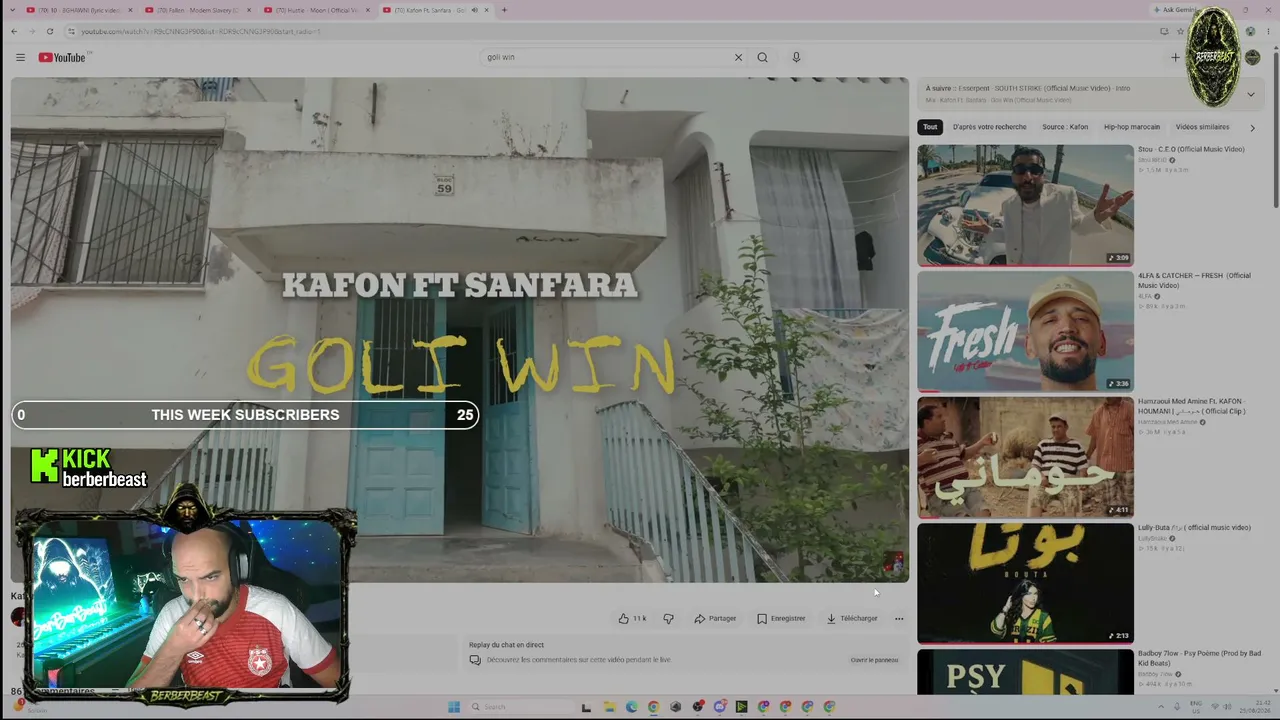The height and width of the screenshot is (720, 1280).
Task: Open the Hamzaoui Med Amine HOUMANI thumbnail
Action: pos(1025,457)
